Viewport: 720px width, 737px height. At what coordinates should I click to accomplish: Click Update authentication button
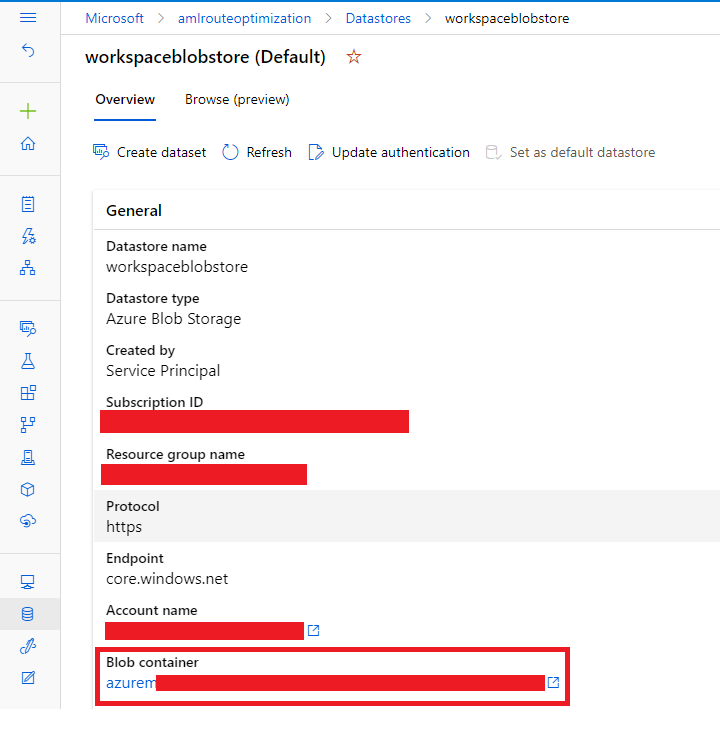pos(389,152)
